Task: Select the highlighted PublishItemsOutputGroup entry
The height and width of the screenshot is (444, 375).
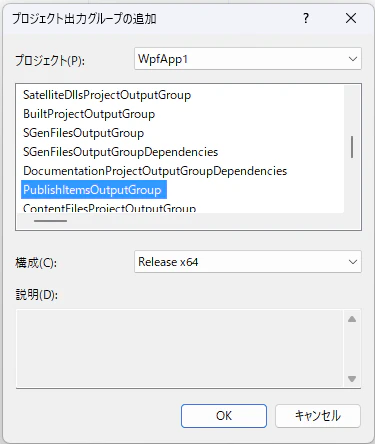Action: tap(94, 190)
